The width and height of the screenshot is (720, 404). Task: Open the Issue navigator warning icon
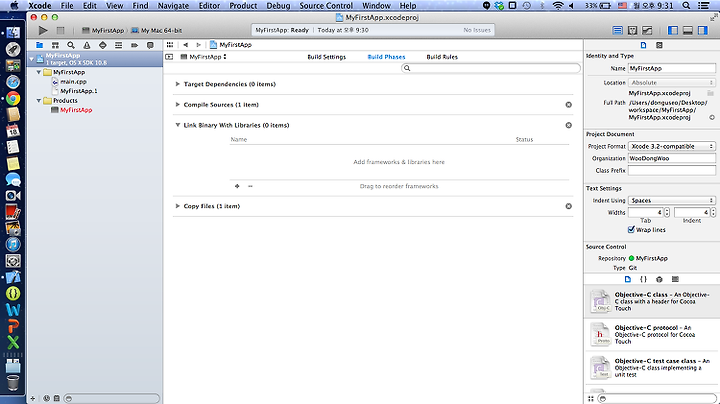pos(87,45)
